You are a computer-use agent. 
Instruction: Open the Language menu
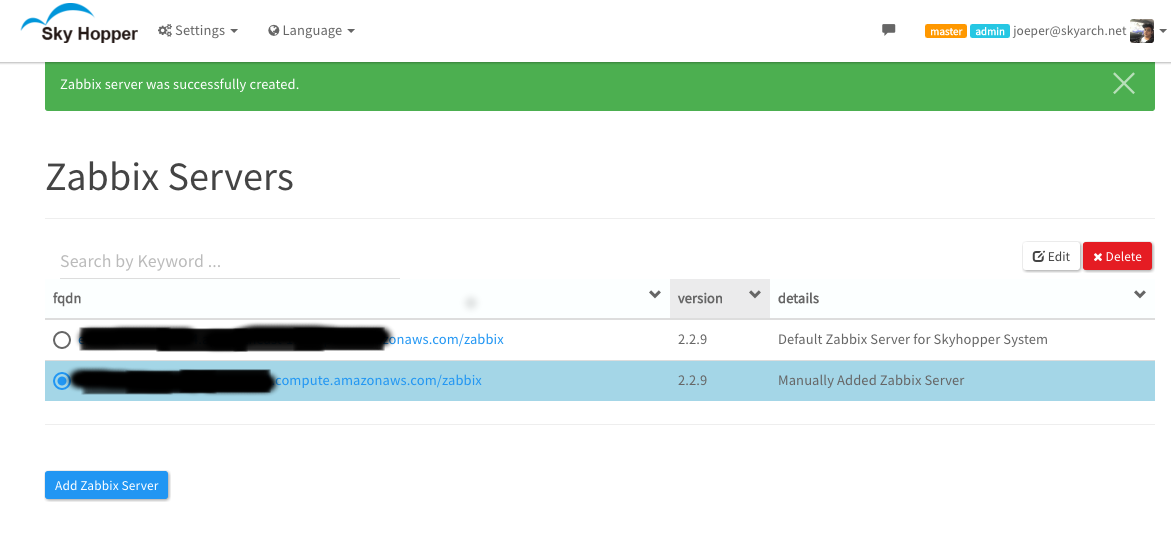pyautogui.click(x=311, y=31)
